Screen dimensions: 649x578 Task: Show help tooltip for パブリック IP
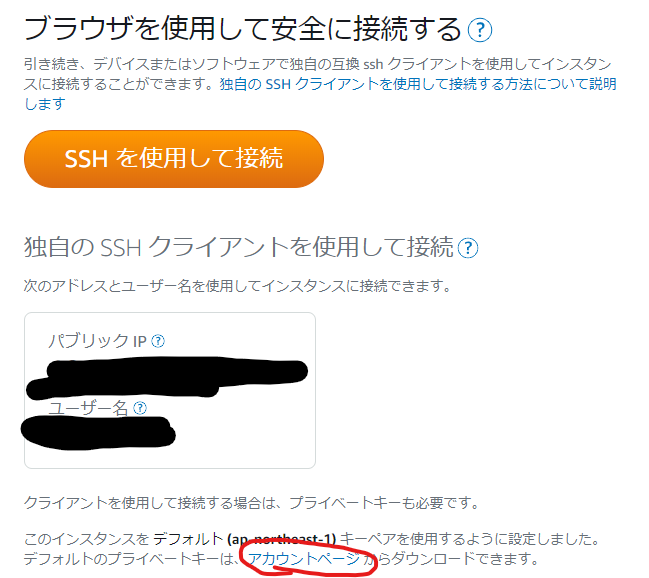[158, 341]
